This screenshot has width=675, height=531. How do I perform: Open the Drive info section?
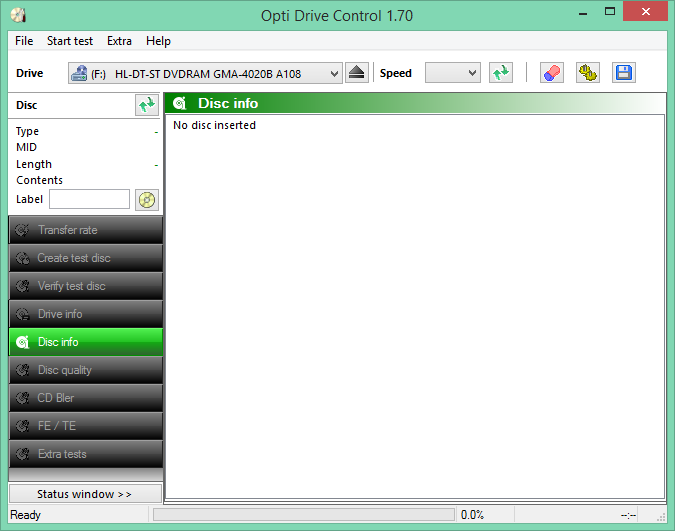86,314
